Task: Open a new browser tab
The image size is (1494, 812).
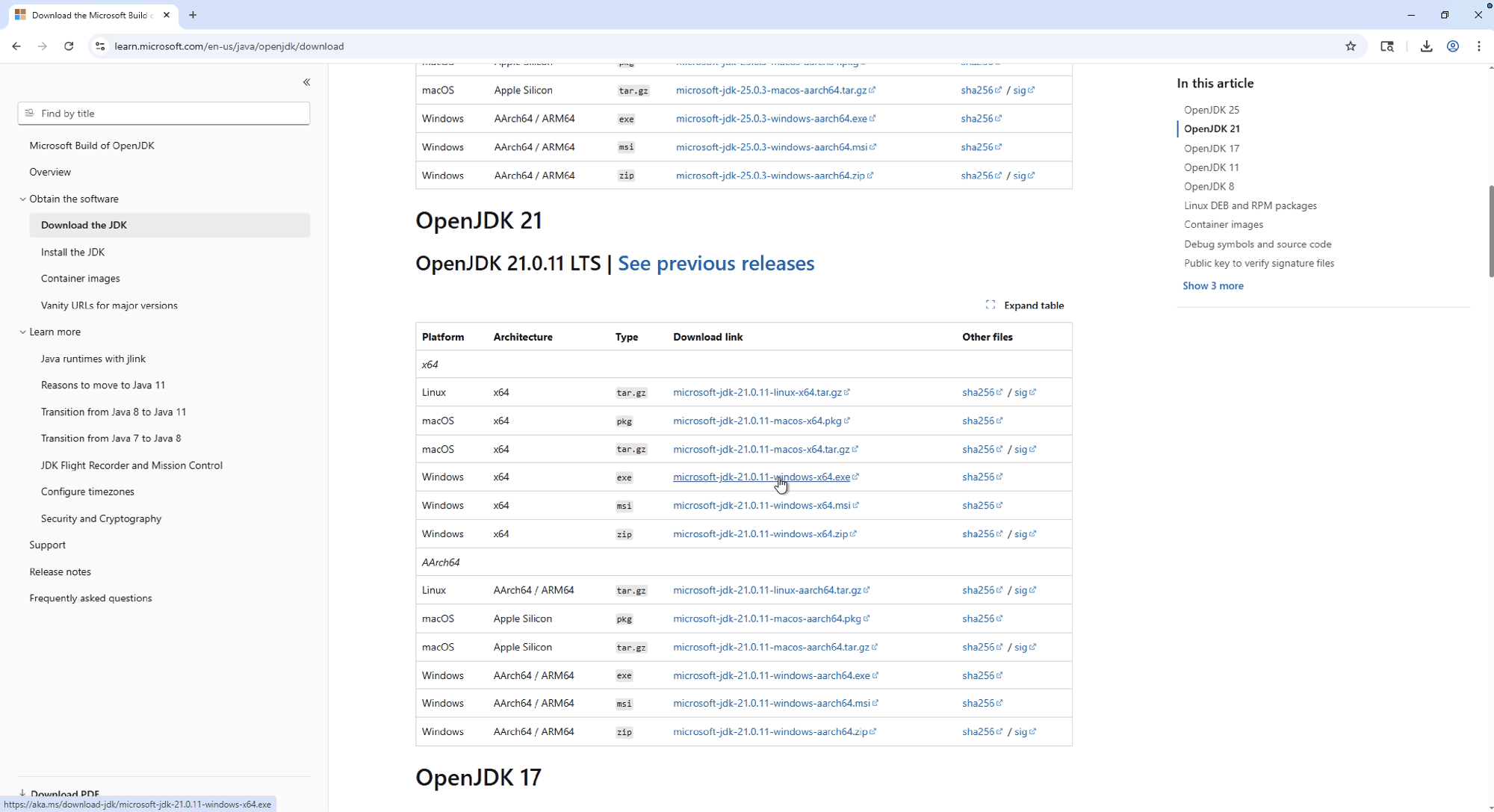Action: click(193, 15)
